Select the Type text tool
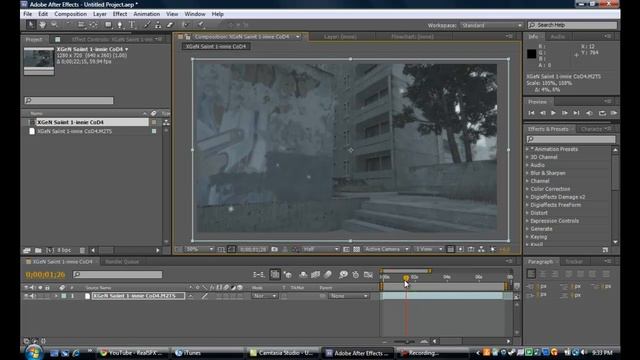Image resolution: width=640 pixels, height=360 pixels. point(132,25)
